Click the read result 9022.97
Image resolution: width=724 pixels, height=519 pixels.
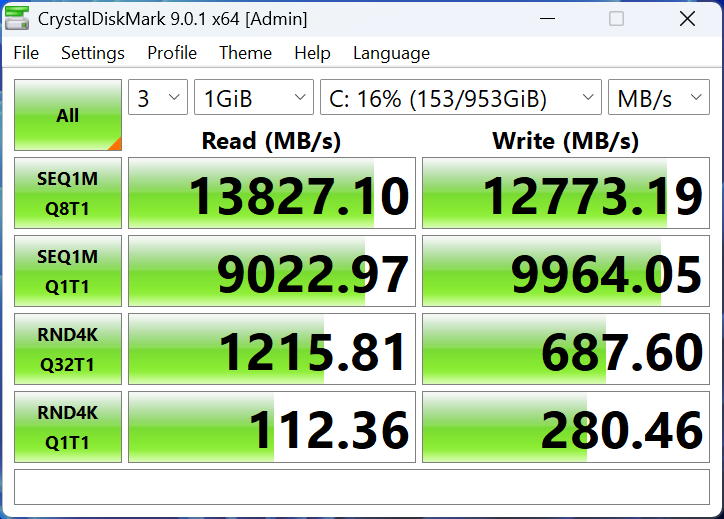(x=272, y=271)
